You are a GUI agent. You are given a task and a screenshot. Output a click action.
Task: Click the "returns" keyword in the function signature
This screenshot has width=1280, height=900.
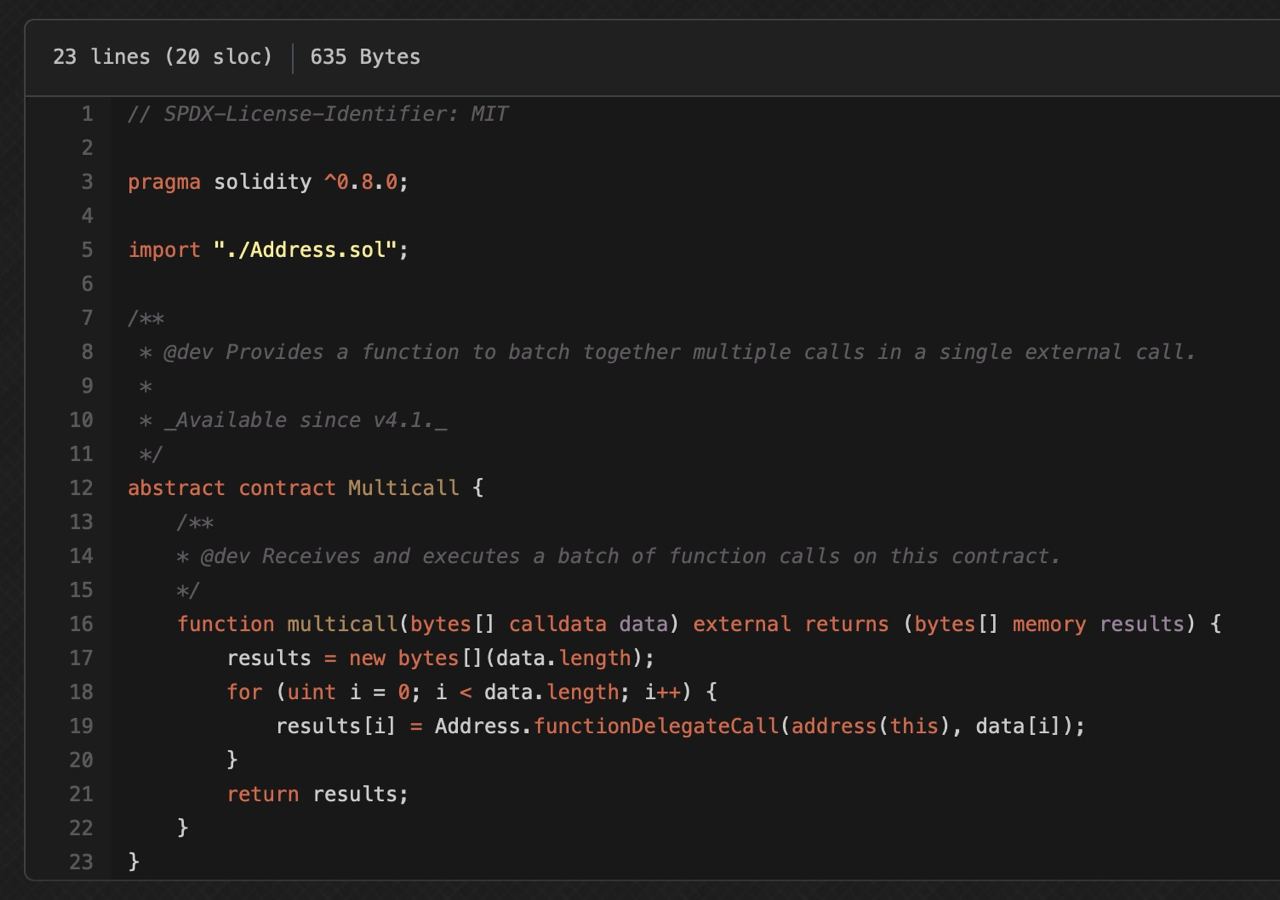pyautogui.click(x=846, y=624)
